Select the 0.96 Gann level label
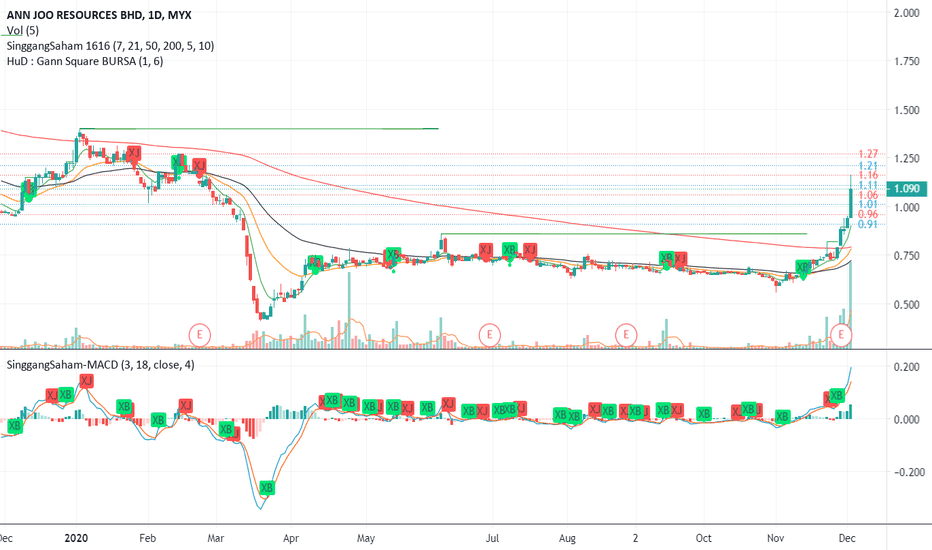 tap(868, 214)
